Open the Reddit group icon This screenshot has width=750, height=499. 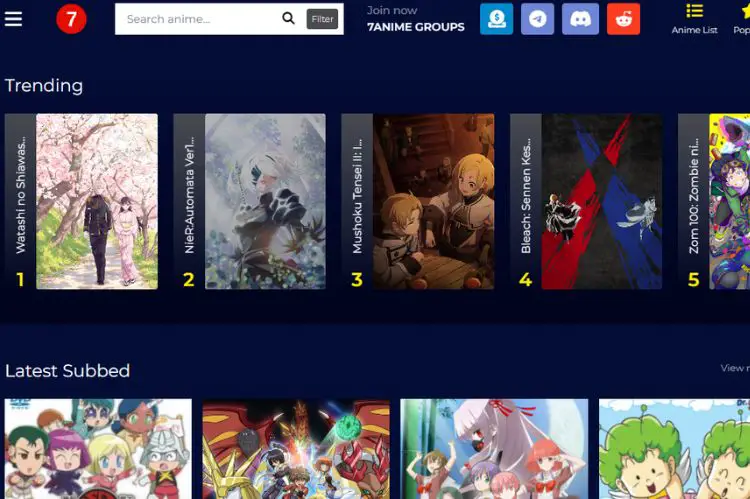(623, 19)
